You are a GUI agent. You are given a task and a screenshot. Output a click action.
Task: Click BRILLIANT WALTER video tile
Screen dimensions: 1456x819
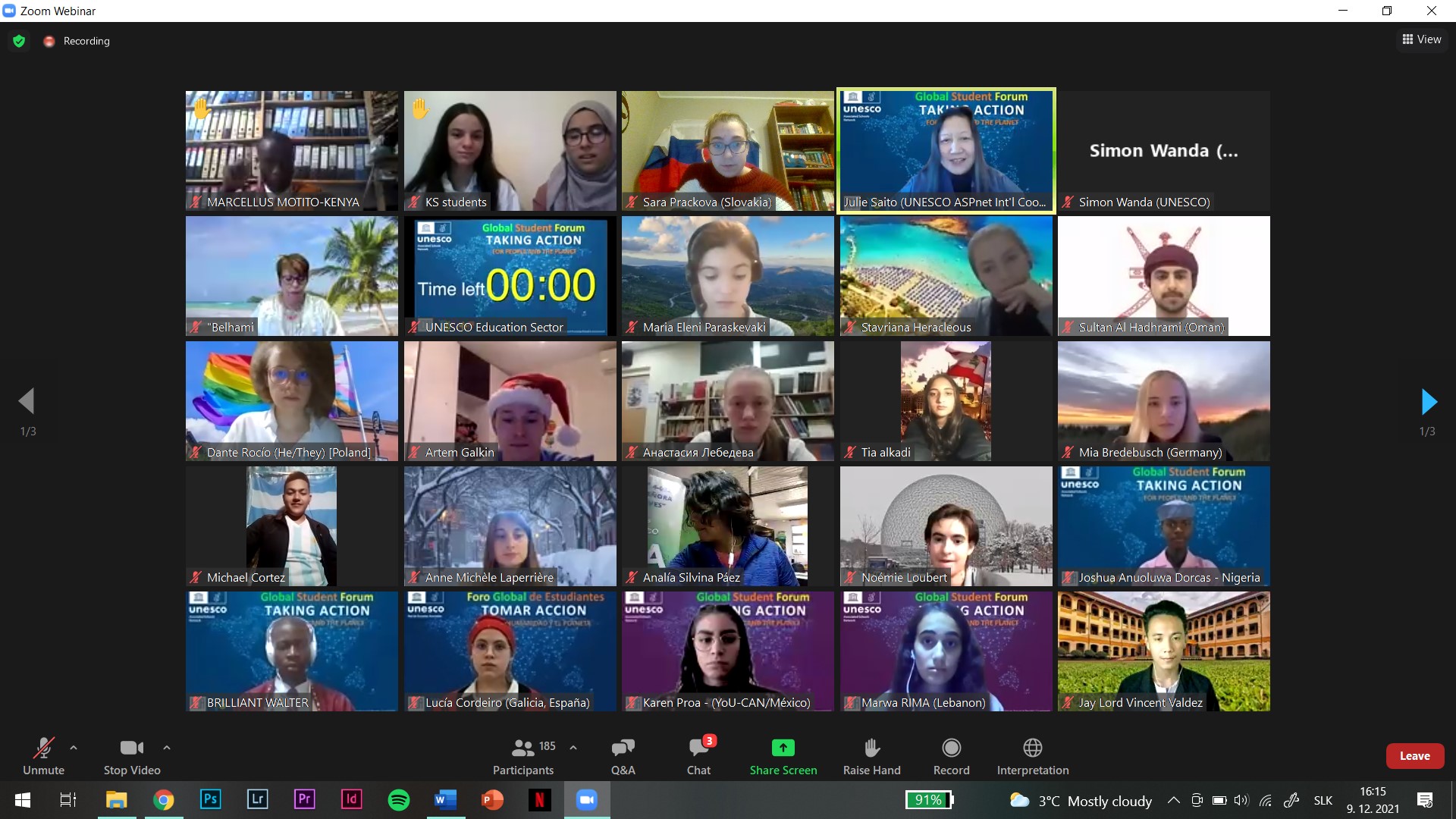[292, 651]
